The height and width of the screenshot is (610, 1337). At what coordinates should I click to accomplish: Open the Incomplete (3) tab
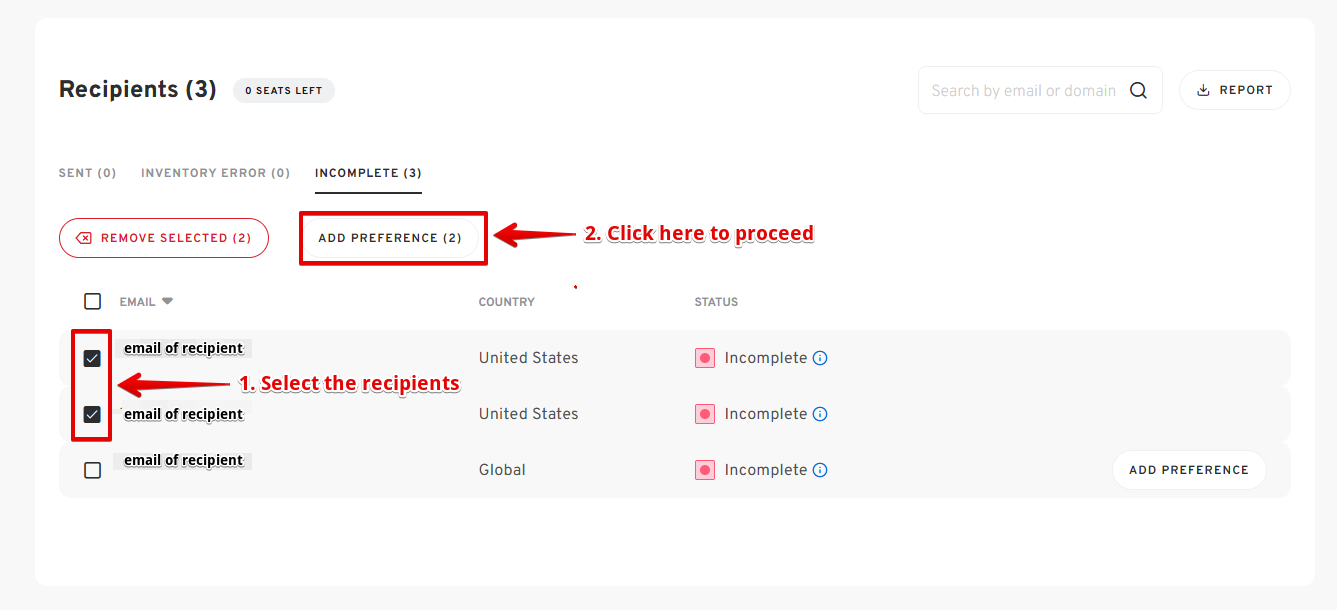click(x=368, y=173)
